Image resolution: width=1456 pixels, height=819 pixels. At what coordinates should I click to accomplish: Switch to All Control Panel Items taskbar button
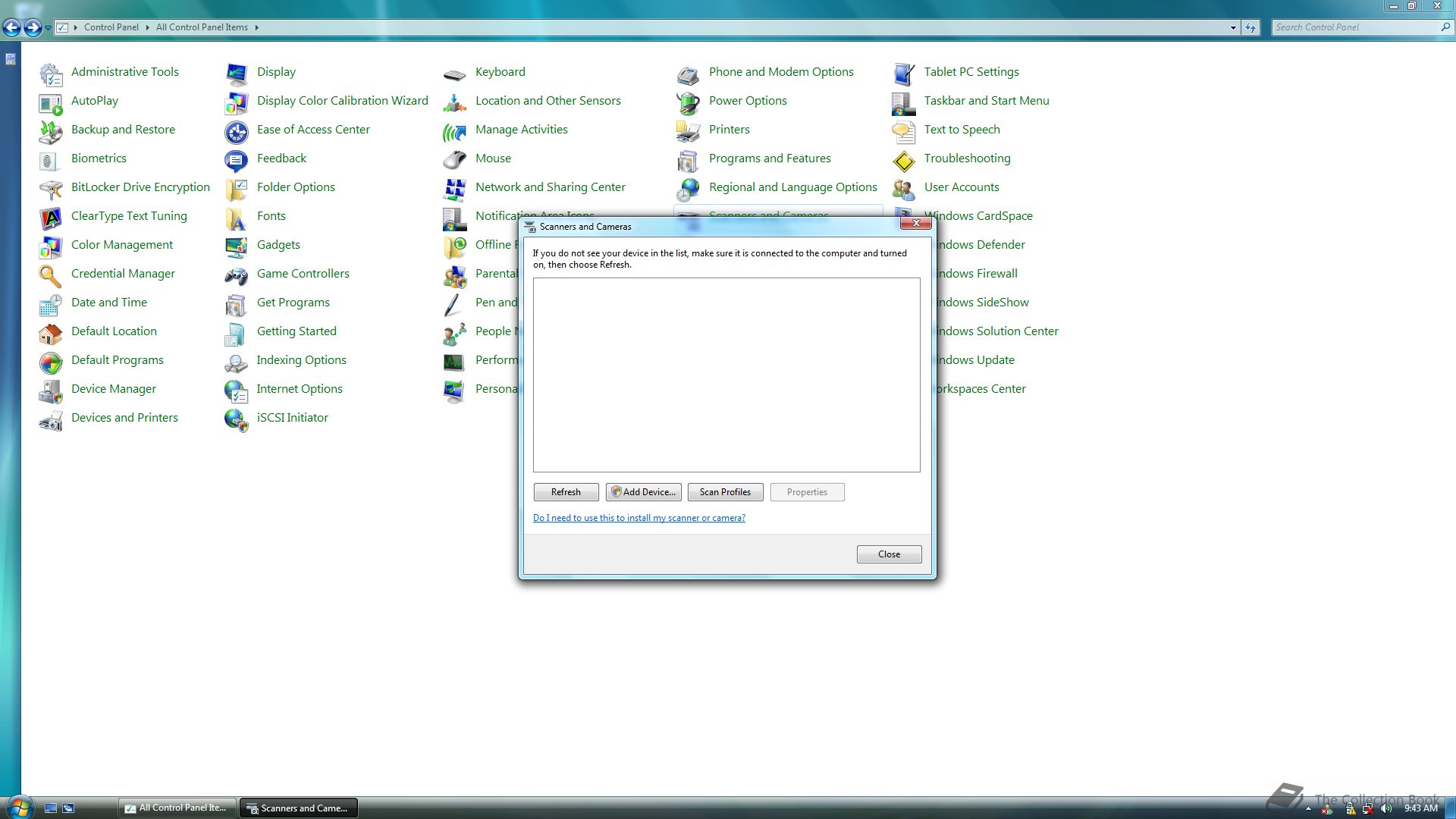pyautogui.click(x=176, y=808)
